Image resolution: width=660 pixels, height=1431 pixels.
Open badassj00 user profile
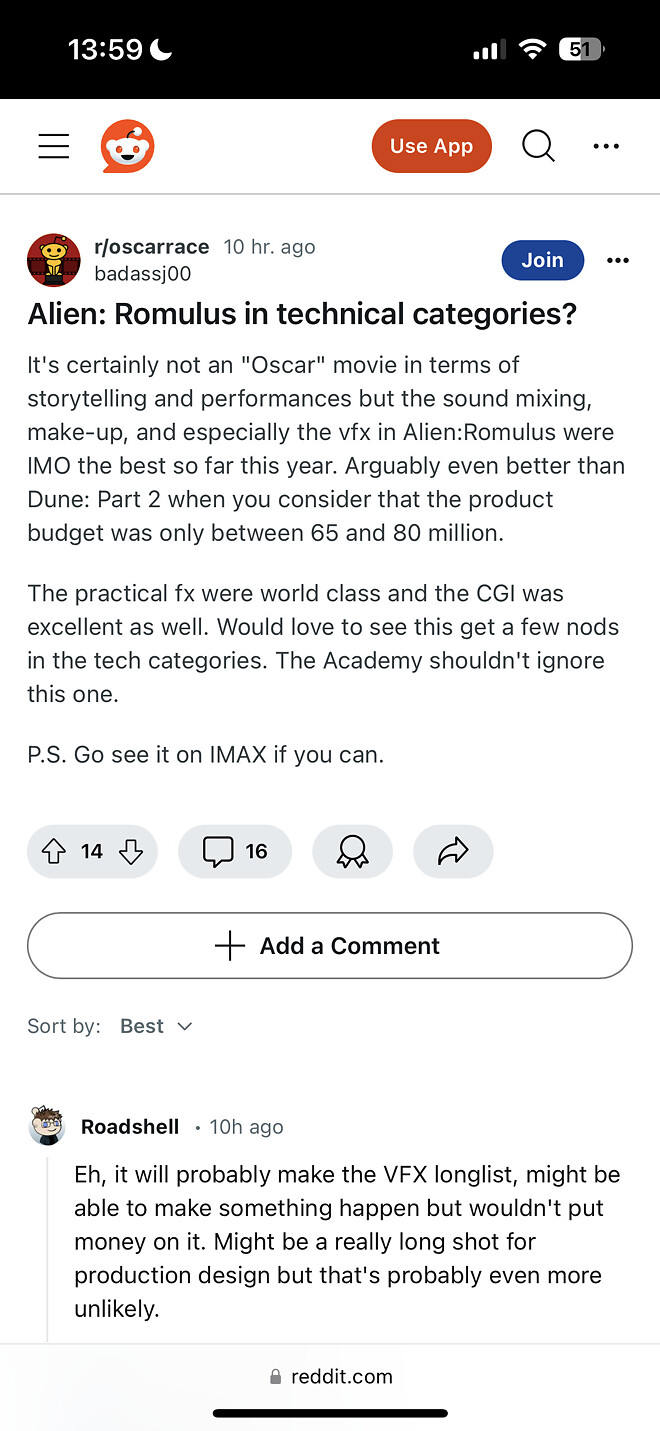[x=142, y=273]
